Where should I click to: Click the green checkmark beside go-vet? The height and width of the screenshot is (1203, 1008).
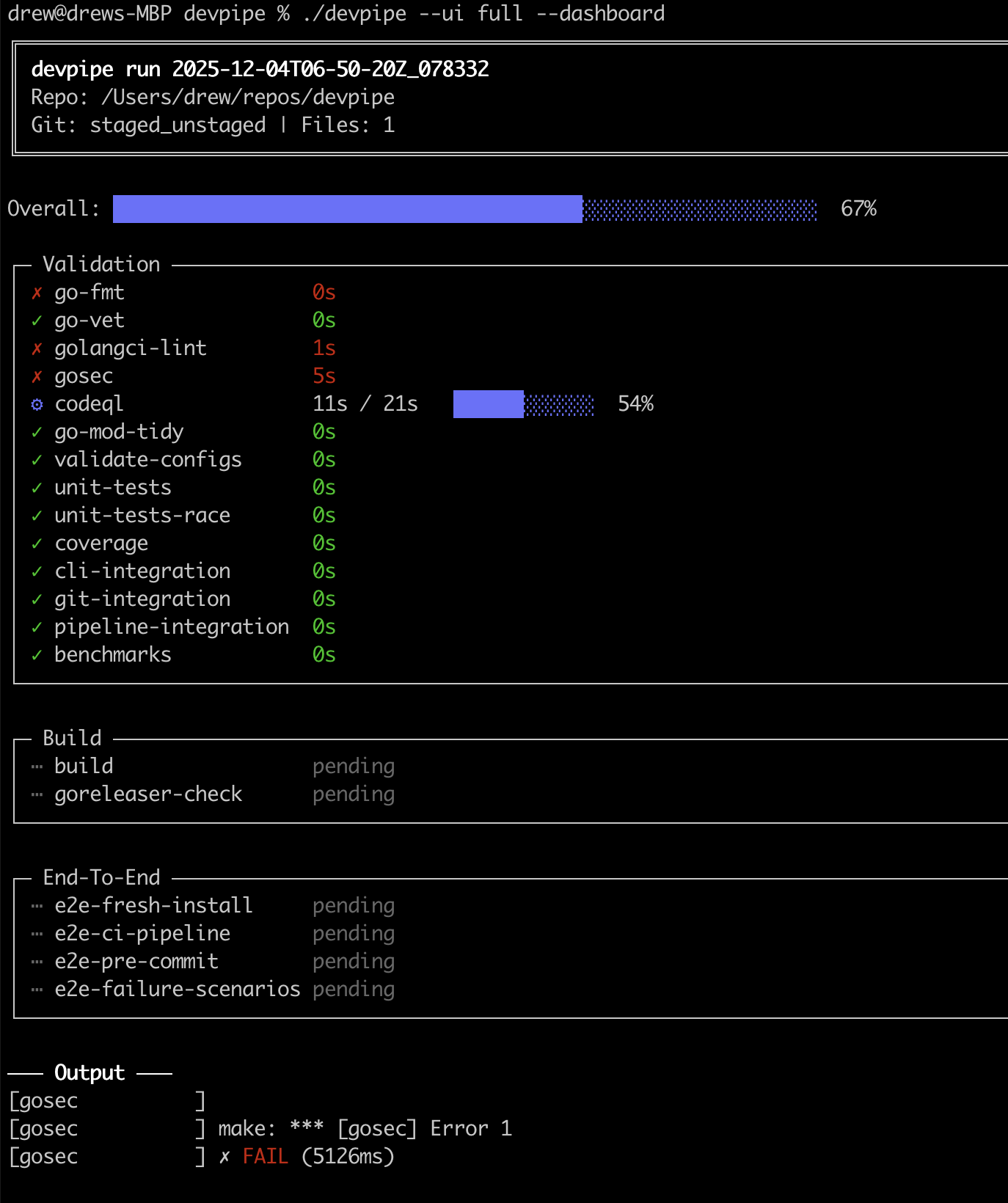pyautogui.click(x=37, y=321)
